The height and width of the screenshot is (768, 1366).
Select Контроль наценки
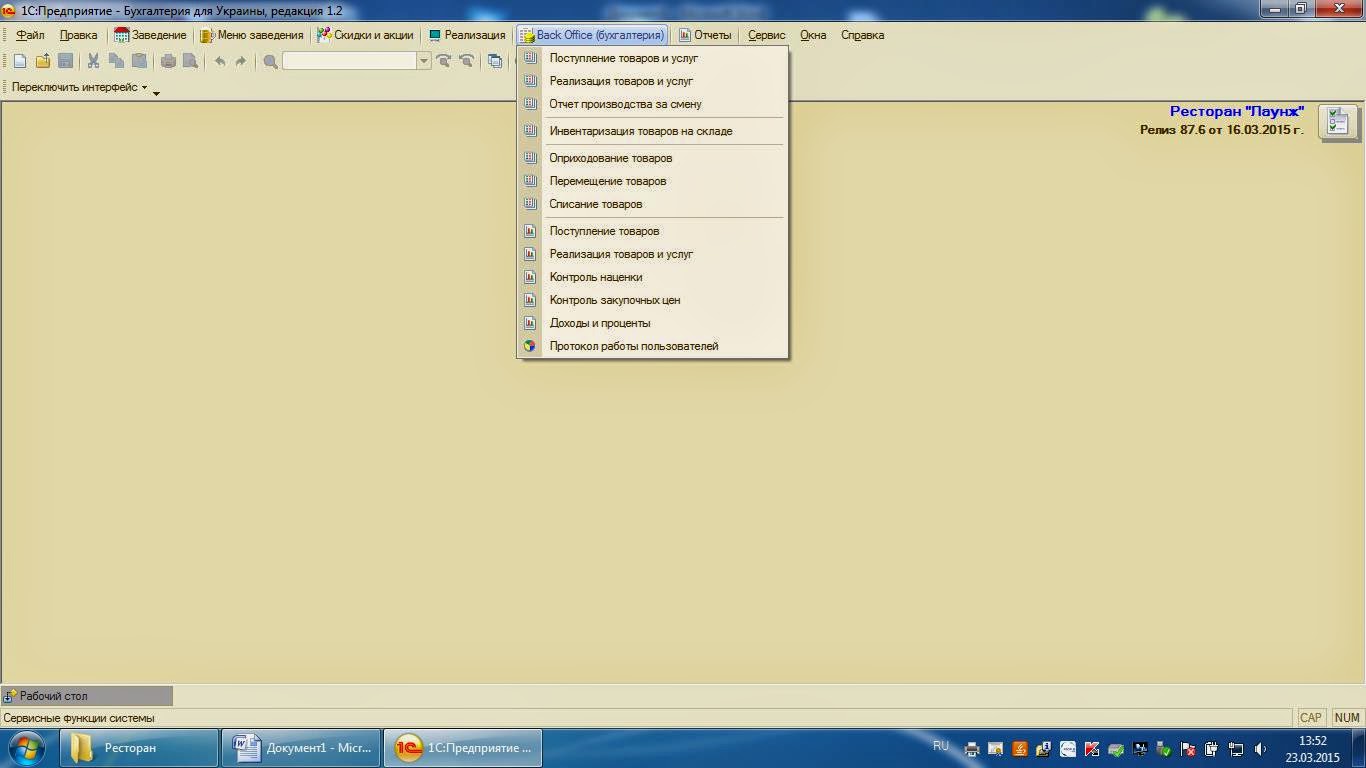[653, 277]
